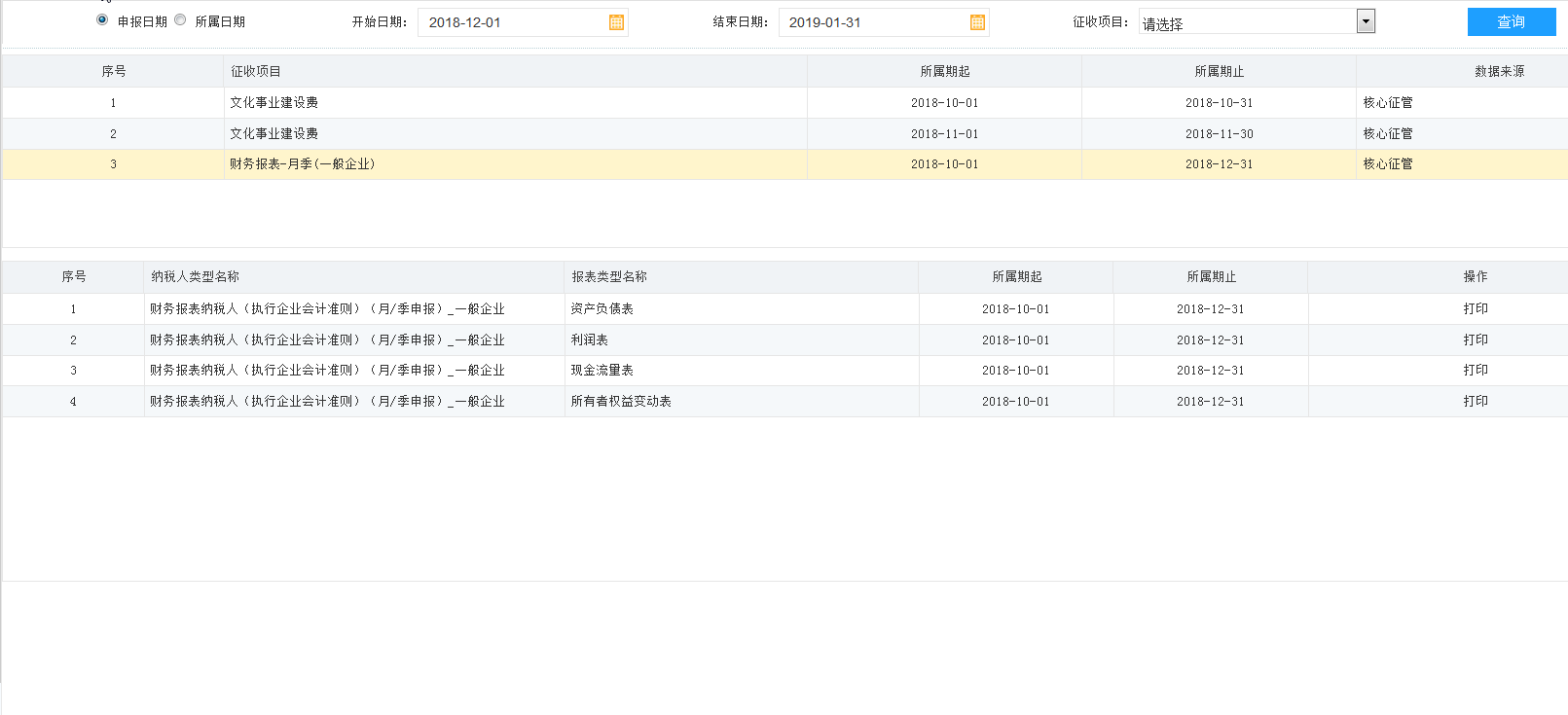The width and height of the screenshot is (1568, 715).
Task: Click the 数据来源 column header
Action: (x=1499, y=72)
